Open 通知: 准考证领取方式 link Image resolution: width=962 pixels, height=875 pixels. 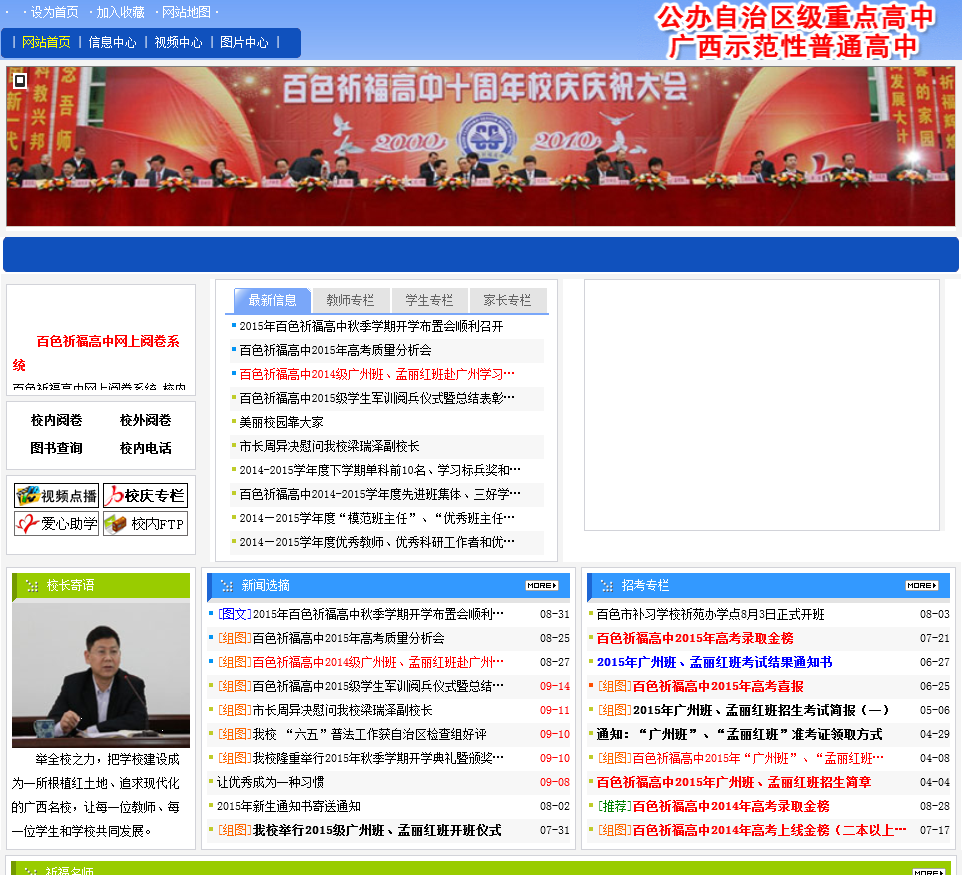[x=740, y=734]
